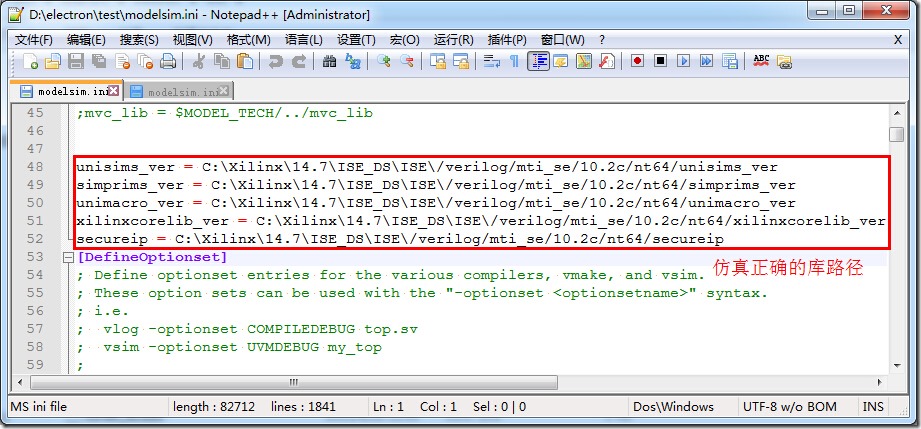
Task: Click the Save All icon
Action: pos(99,61)
